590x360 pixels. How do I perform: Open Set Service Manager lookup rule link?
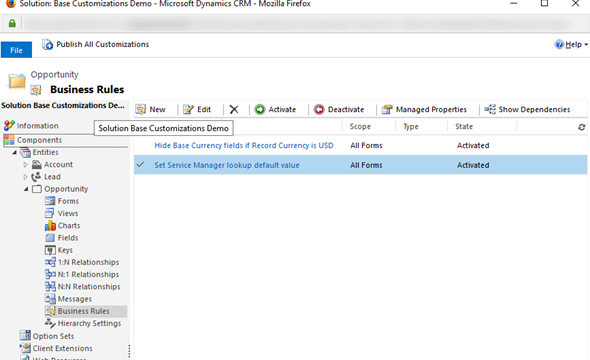[227, 165]
